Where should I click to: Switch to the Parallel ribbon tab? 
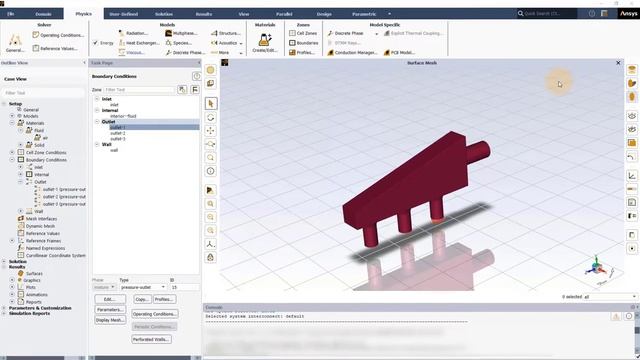284,14
